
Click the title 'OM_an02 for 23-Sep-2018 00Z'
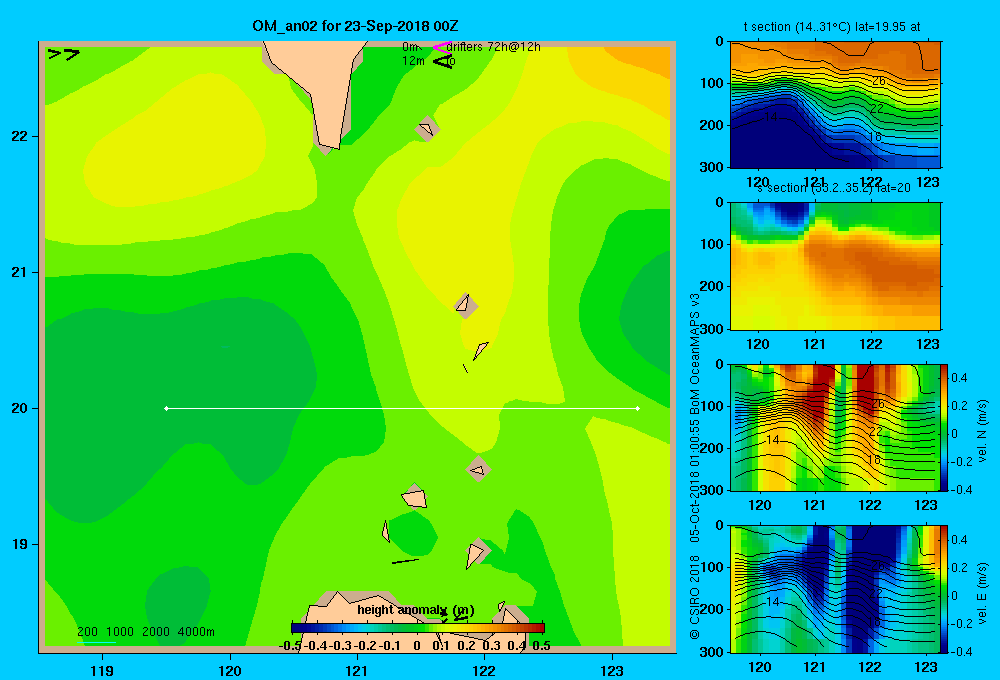point(355,26)
